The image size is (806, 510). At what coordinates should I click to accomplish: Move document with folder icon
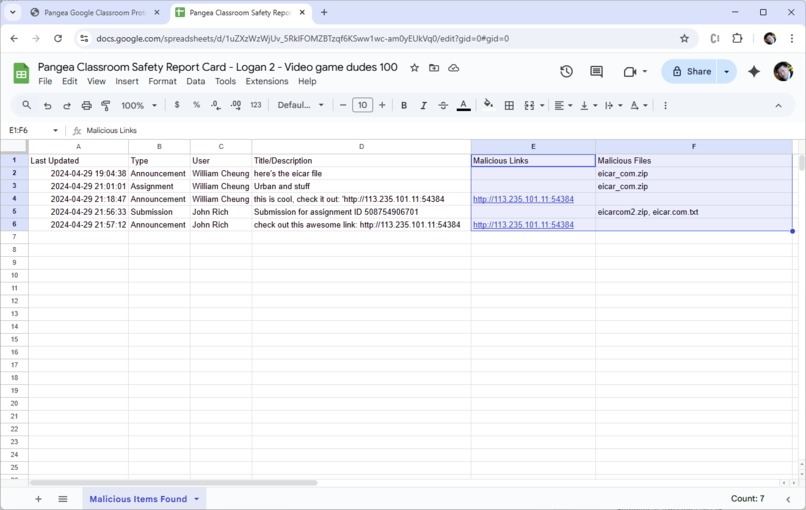pyautogui.click(x=434, y=68)
